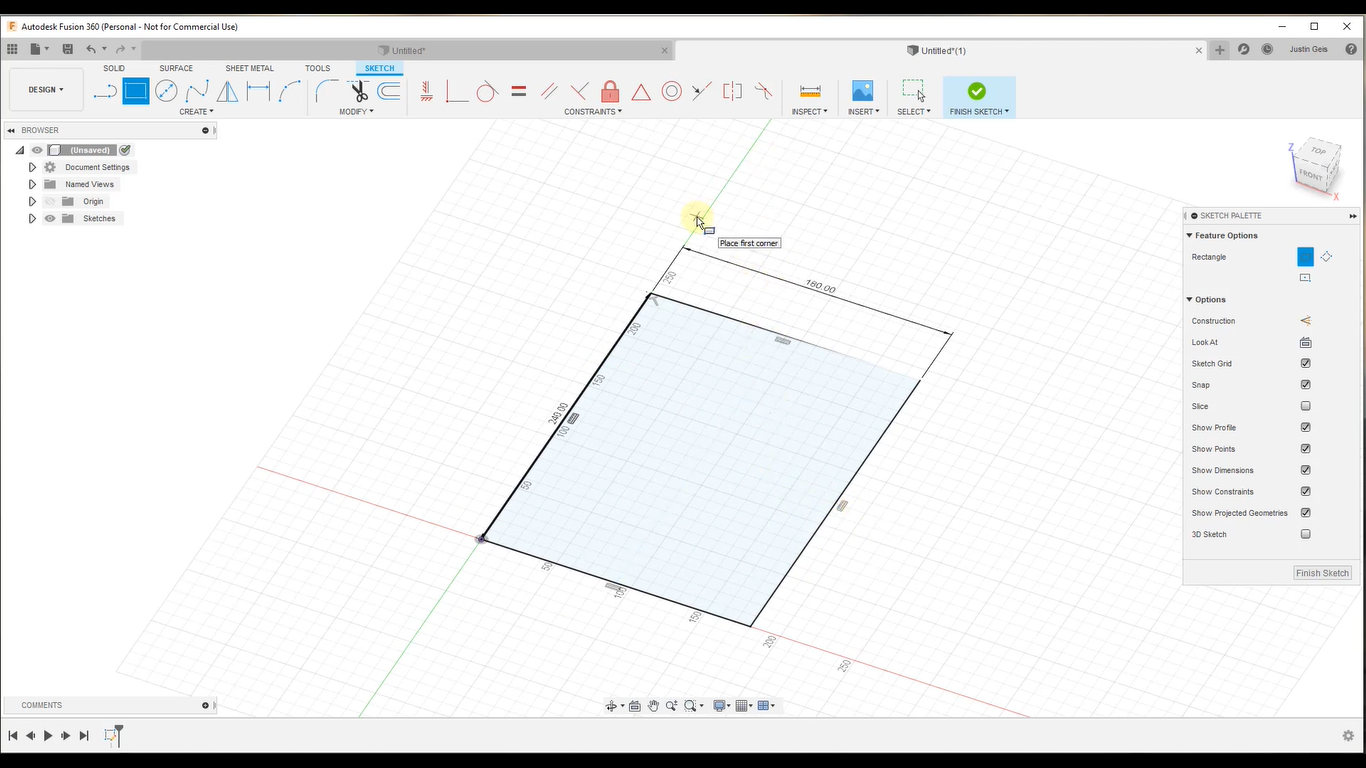The height and width of the screenshot is (768, 1366).
Task: Apply the Horizontal/Vertical constraint
Action: click(x=427, y=92)
